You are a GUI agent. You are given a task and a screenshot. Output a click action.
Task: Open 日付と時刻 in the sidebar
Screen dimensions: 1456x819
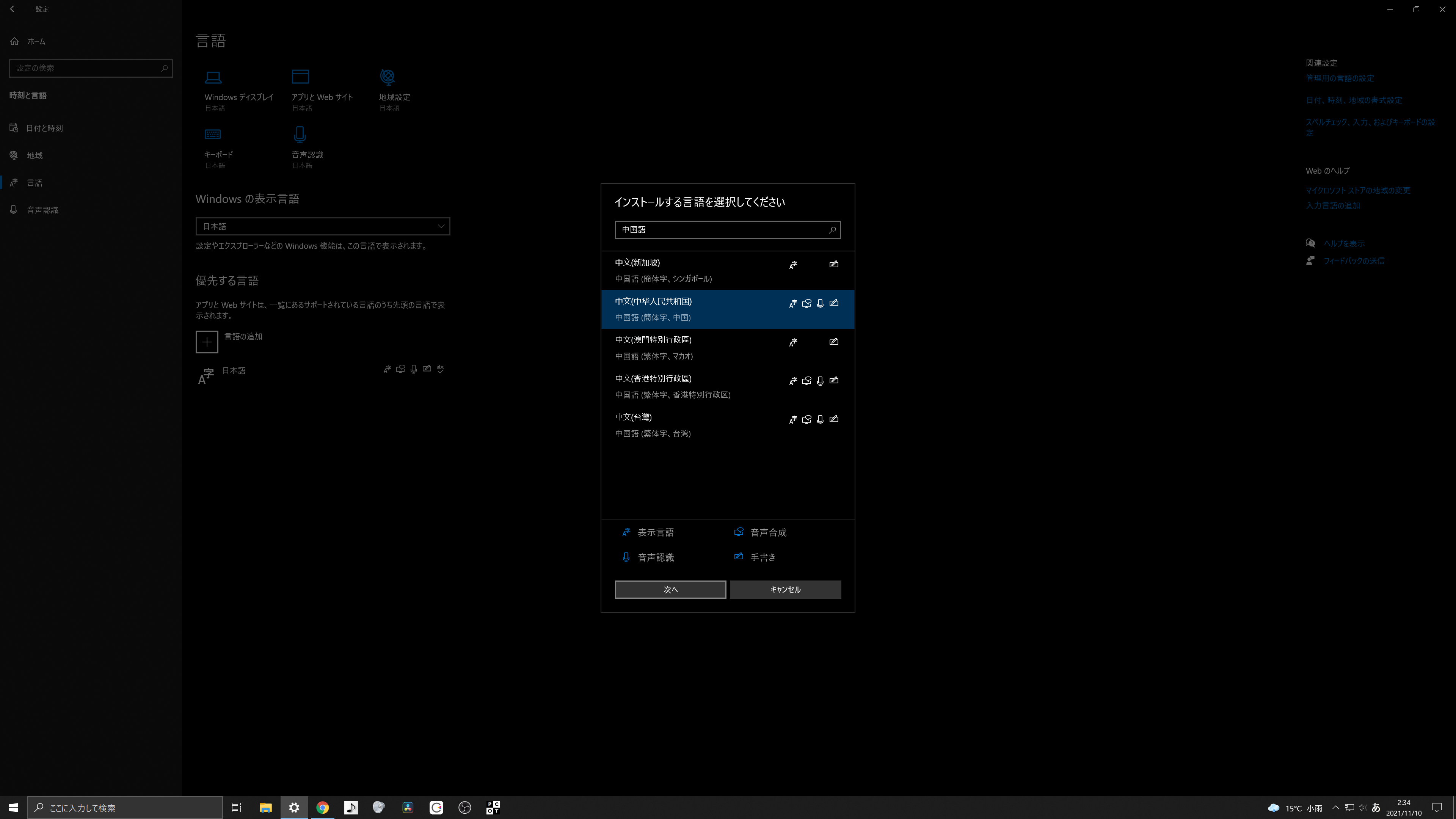tap(45, 128)
